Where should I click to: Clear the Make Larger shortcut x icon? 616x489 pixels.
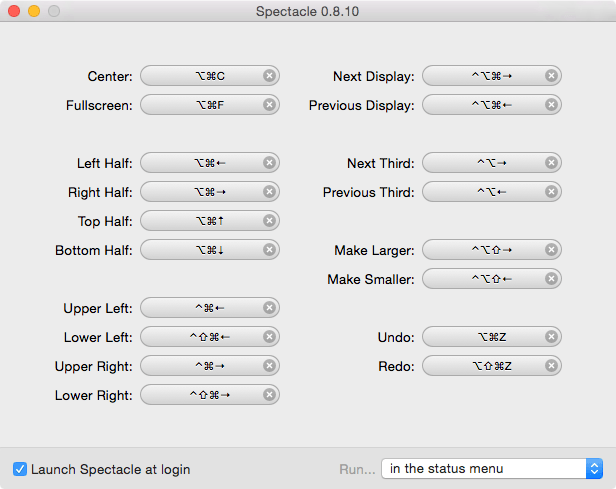click(551, 249)
